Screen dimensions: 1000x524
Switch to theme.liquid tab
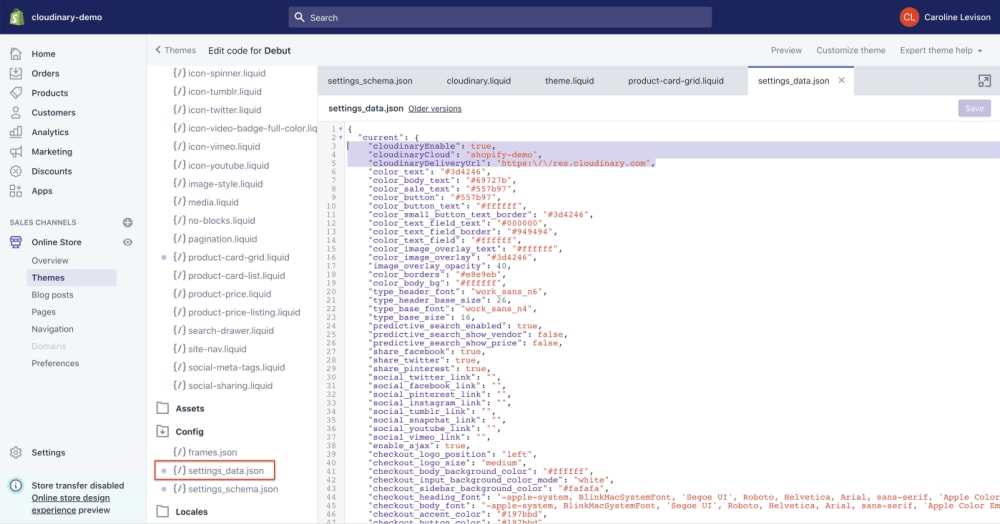coord(569,81)
